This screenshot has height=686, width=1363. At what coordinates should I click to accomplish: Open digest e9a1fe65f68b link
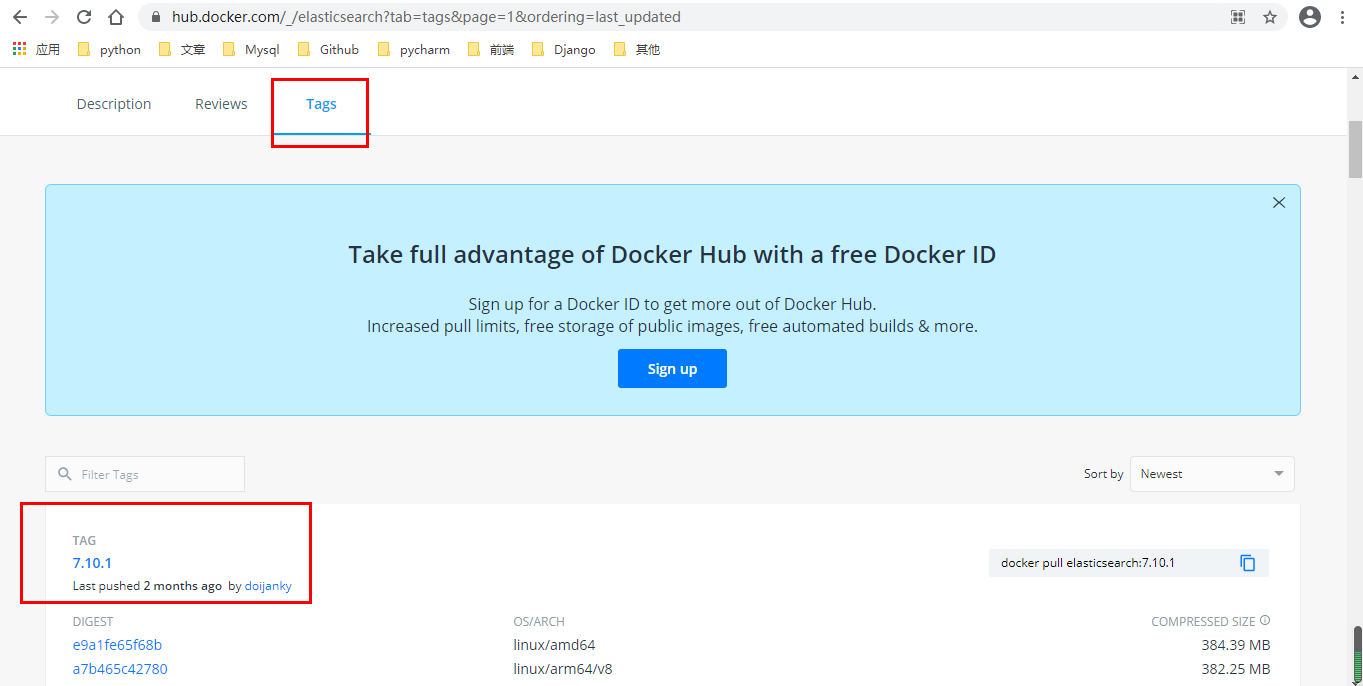(x=117, y=645)
